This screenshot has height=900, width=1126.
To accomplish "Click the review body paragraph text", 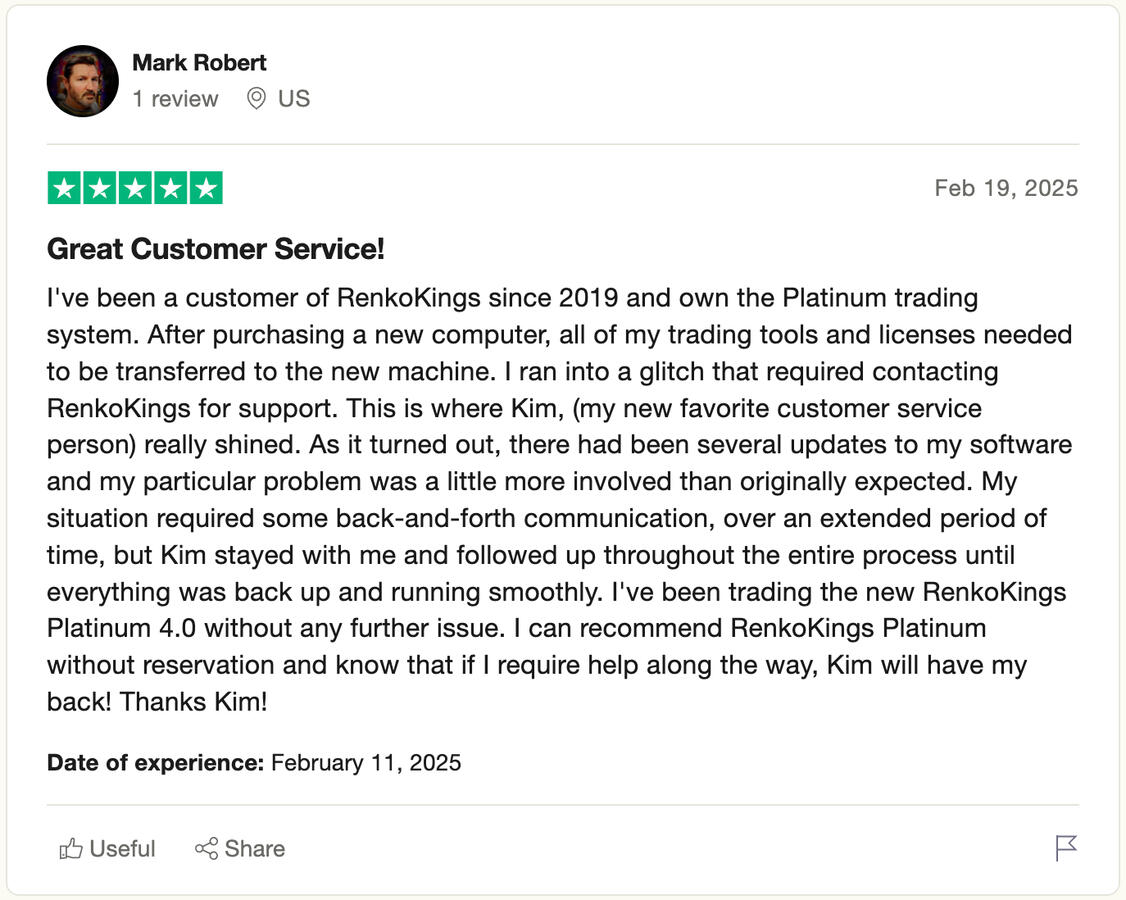I will point(560,499).
